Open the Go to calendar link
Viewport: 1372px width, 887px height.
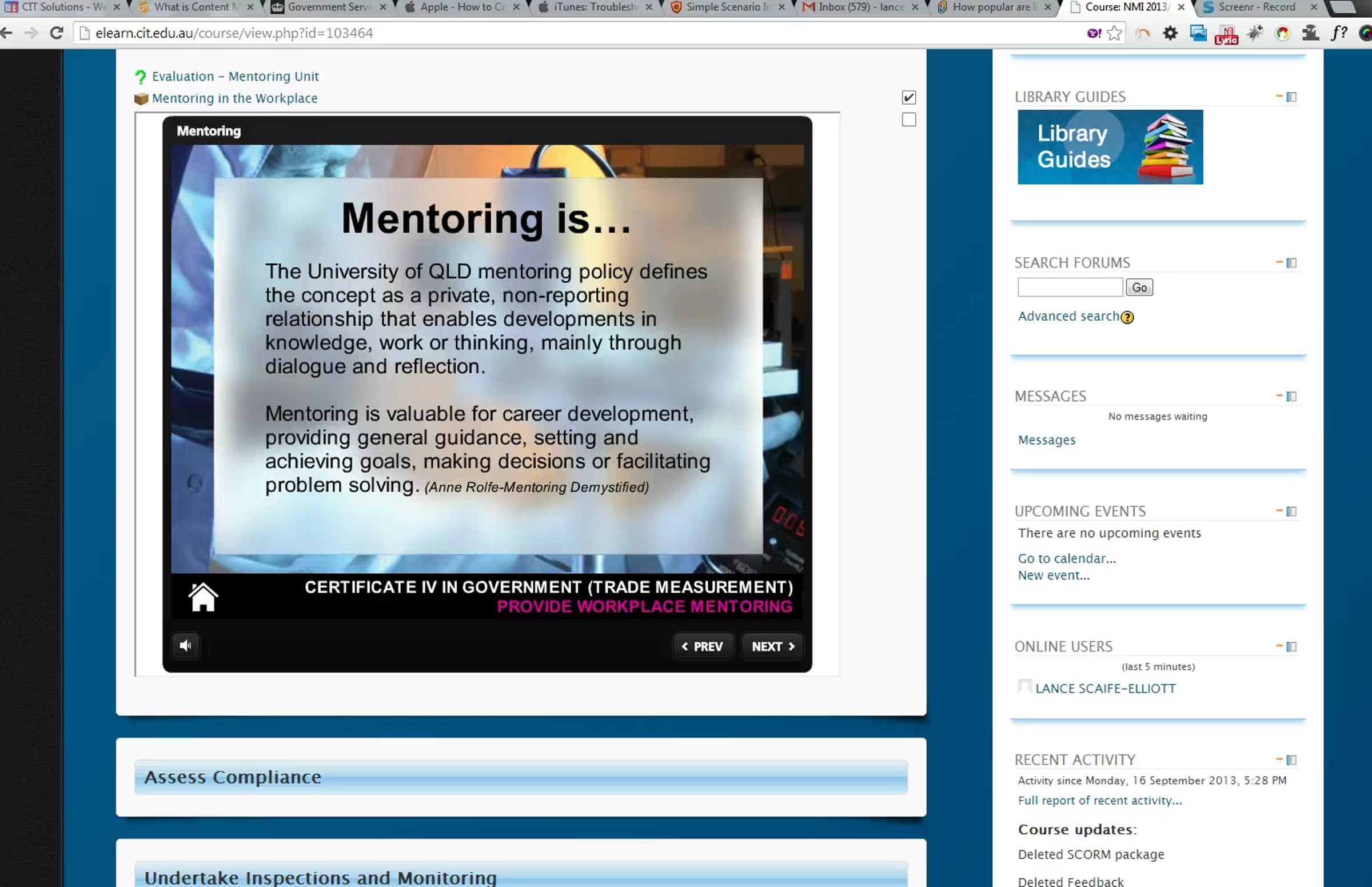click(x=1066, y=559)
